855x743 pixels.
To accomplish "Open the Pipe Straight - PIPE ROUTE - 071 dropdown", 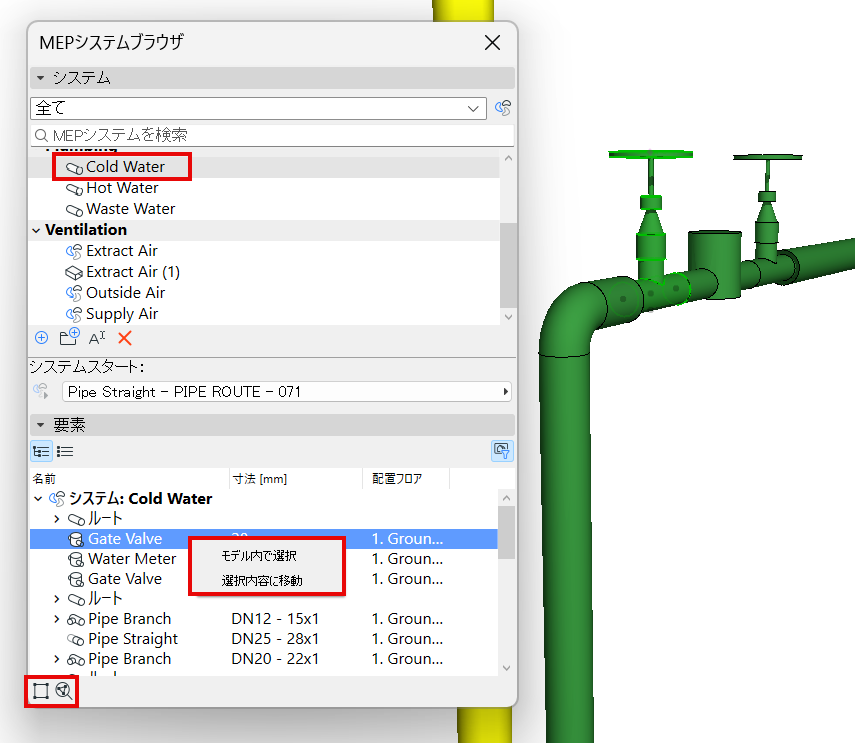I will tap(287, 391).
